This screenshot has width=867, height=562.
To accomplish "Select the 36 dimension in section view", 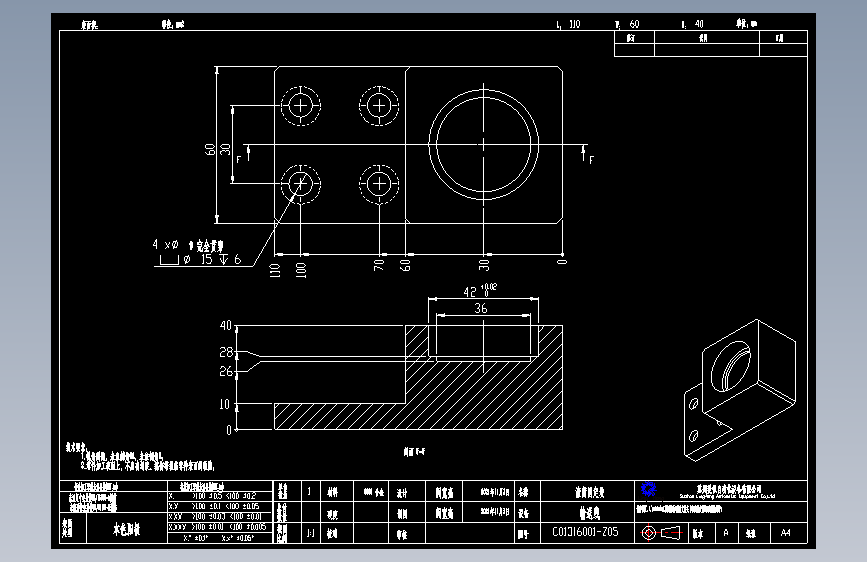I will pyautogui.click(x=480, y=308).
